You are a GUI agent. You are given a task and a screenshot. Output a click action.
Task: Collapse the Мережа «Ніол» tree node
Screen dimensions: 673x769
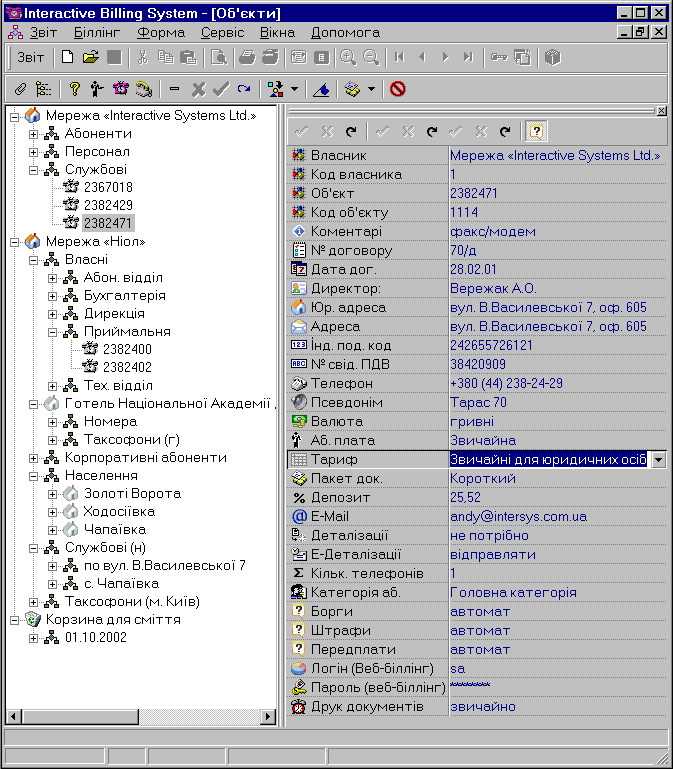[x=14, y=242]
